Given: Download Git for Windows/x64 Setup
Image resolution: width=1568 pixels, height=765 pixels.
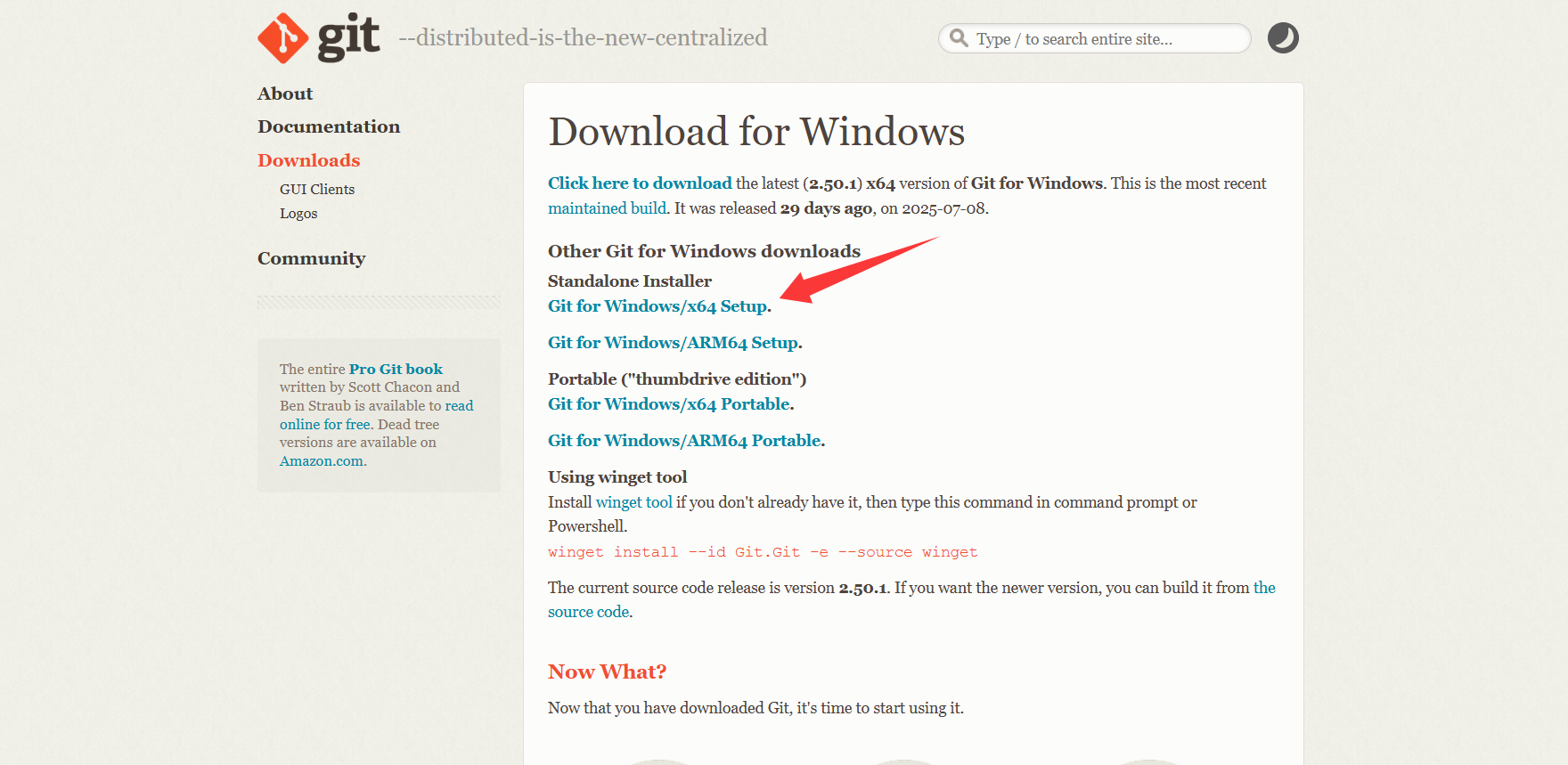Looking at the screenshot, I should (x=657, y=305).
